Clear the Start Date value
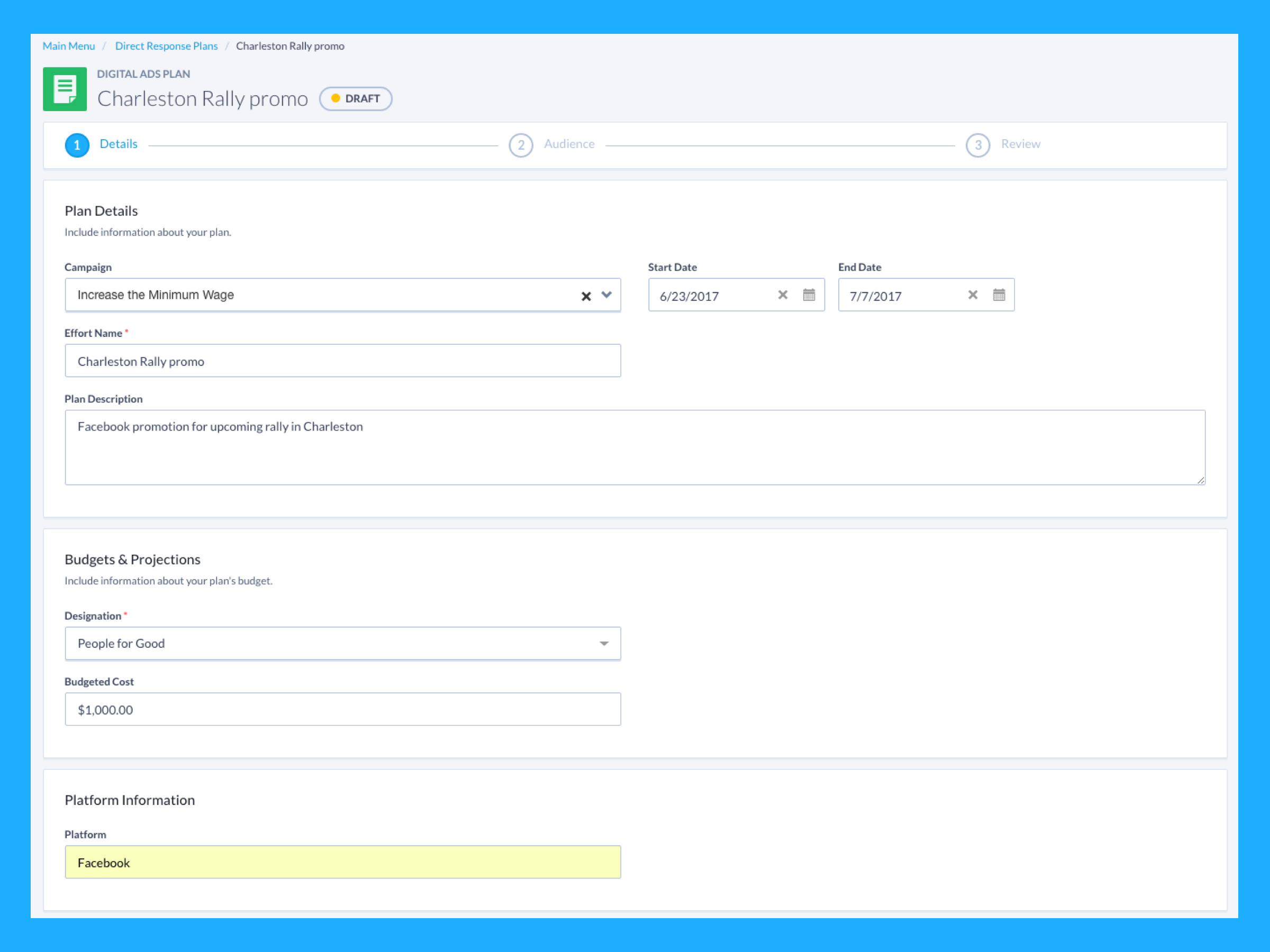Image resolution: width=1270 pixels, height=952 pixels. (783, 295)
